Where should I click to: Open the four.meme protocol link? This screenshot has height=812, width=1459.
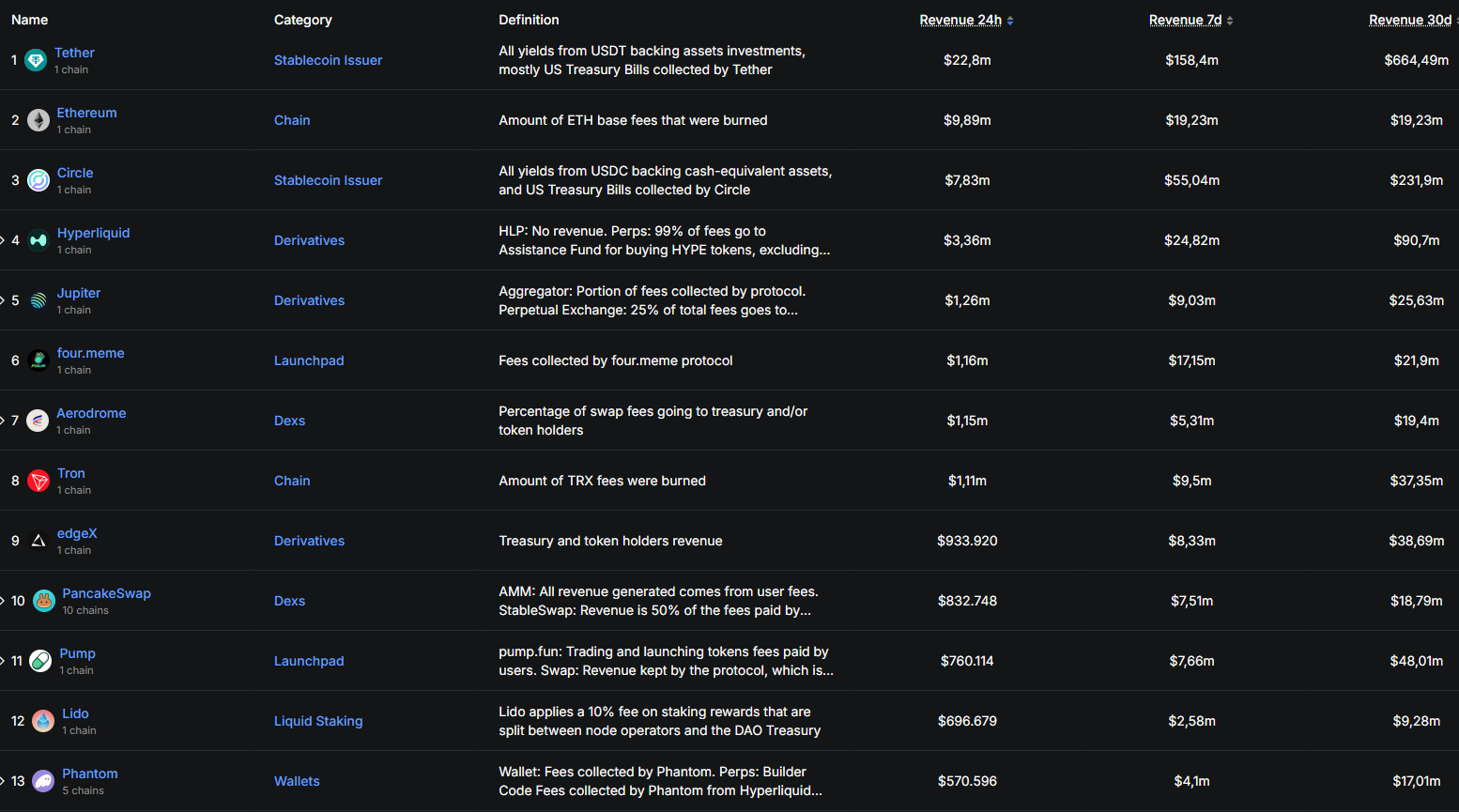(90, 353)
